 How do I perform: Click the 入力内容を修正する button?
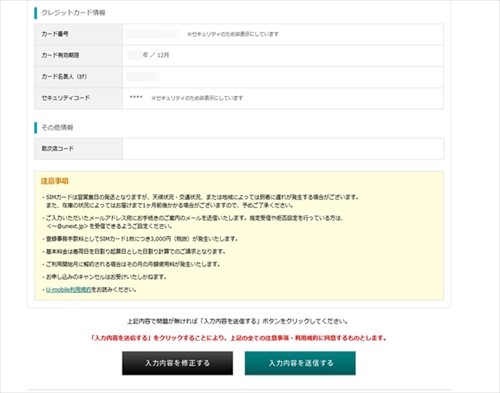point(177,363)
